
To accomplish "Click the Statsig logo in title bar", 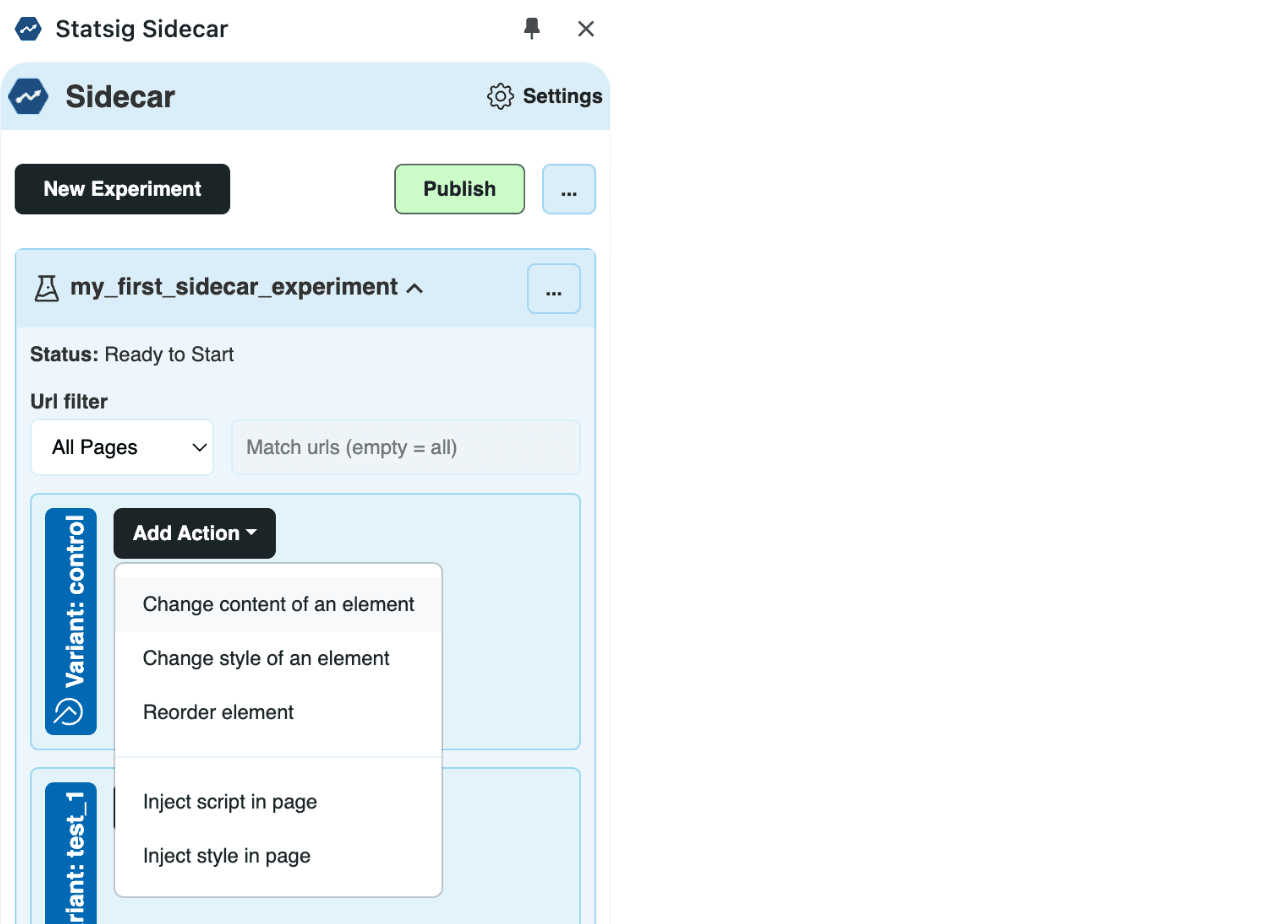I will tap(28, 29).
